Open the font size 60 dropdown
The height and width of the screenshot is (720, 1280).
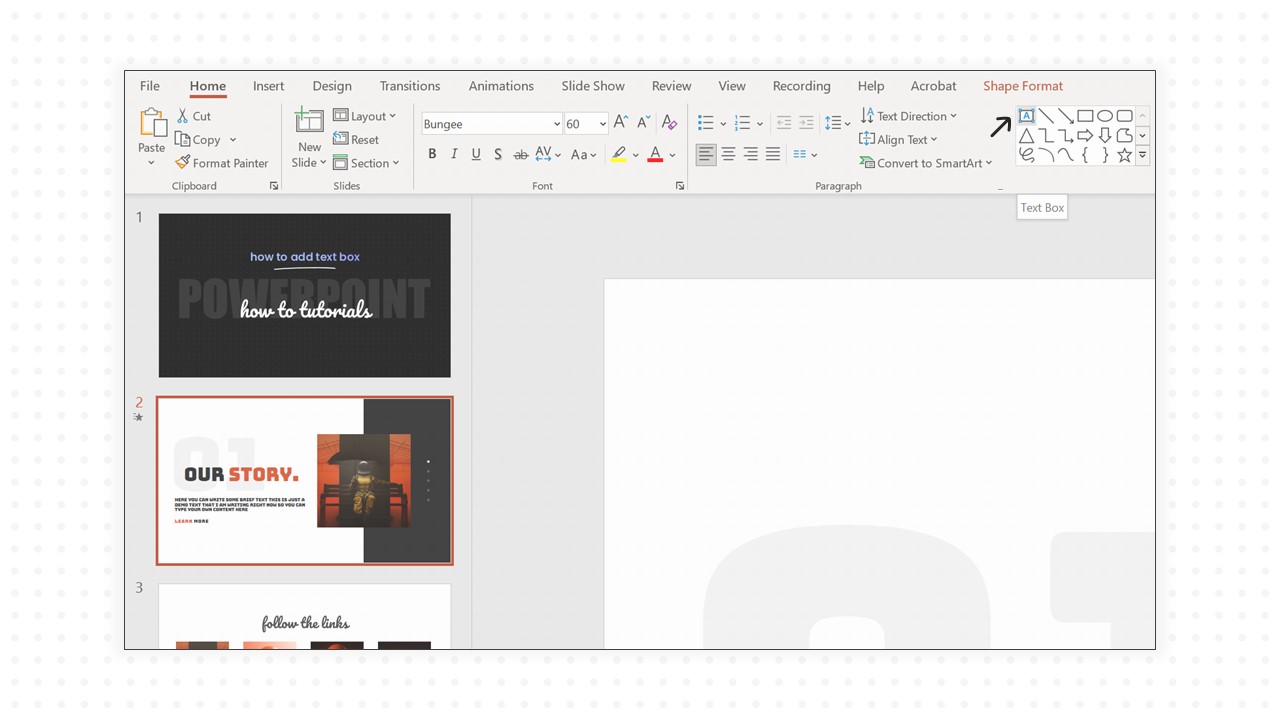[602, 124]
